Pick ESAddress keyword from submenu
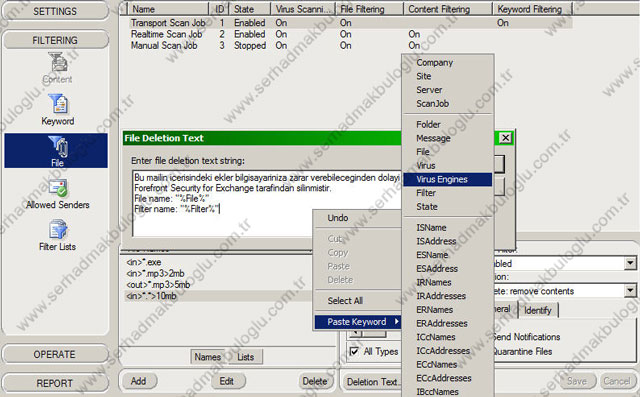Screen dimensions: 640x397 pyautogui.click(x=447, y=269)
